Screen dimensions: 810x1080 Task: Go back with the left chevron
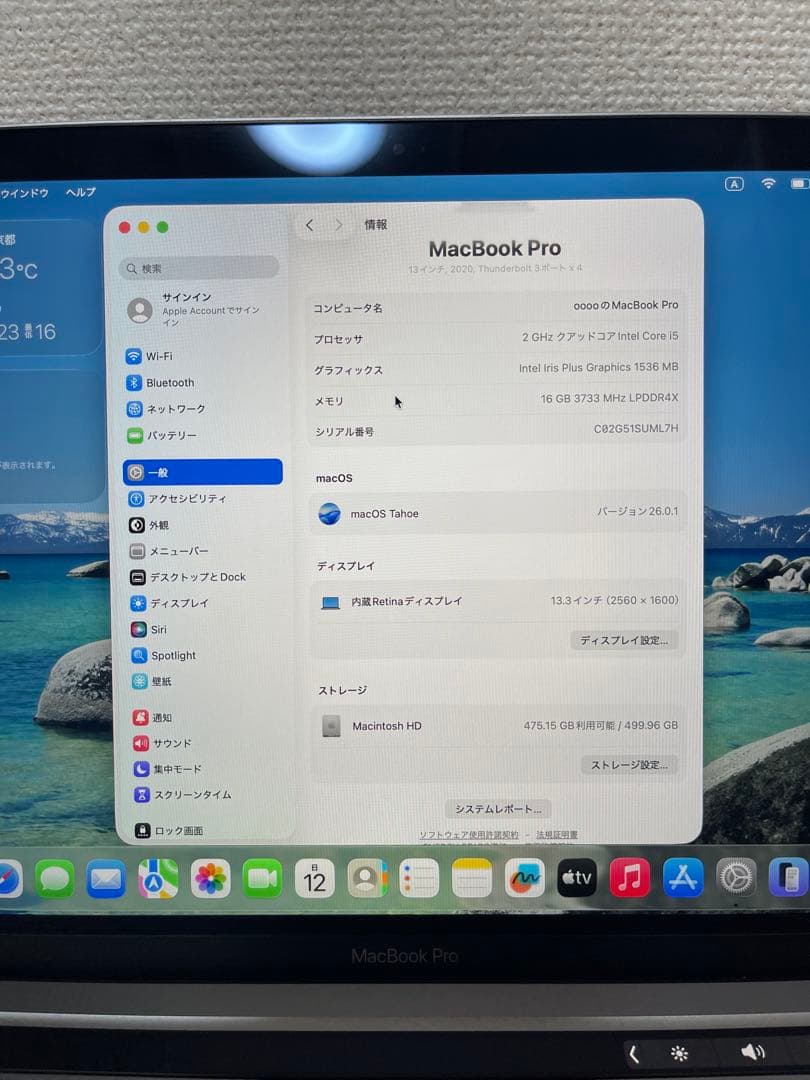(310, 225)
